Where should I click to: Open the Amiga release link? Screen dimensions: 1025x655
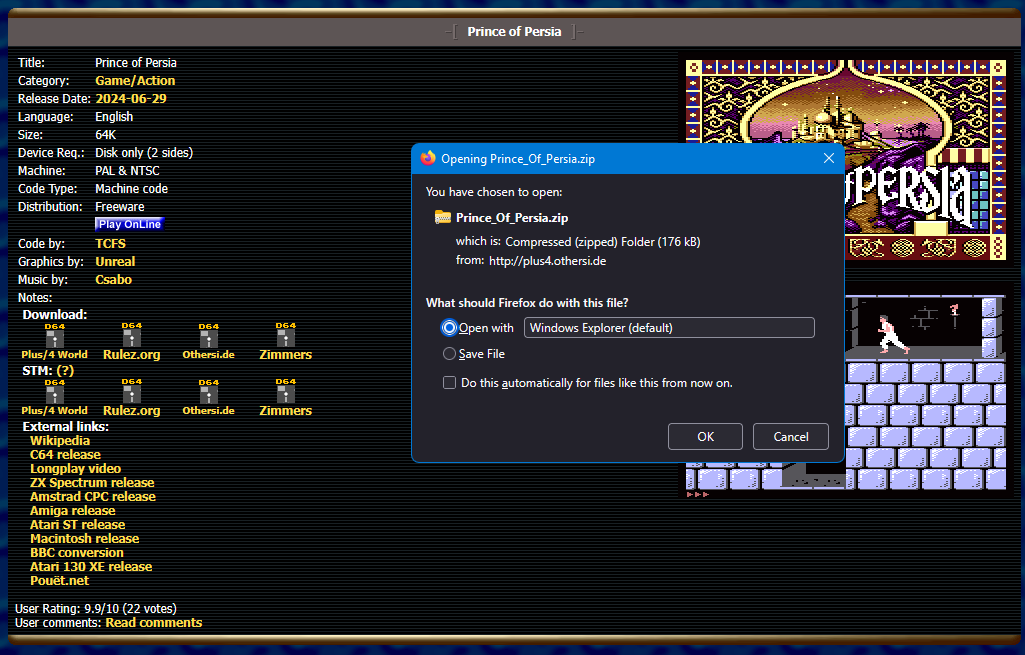(x=73, y=511)
